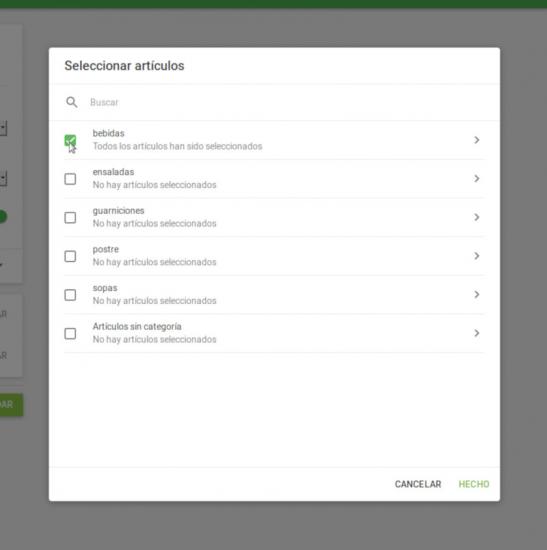Open the ensaladas category row
Image resolution: width=547 pixels, height=550 pixels.
[274, 179]
